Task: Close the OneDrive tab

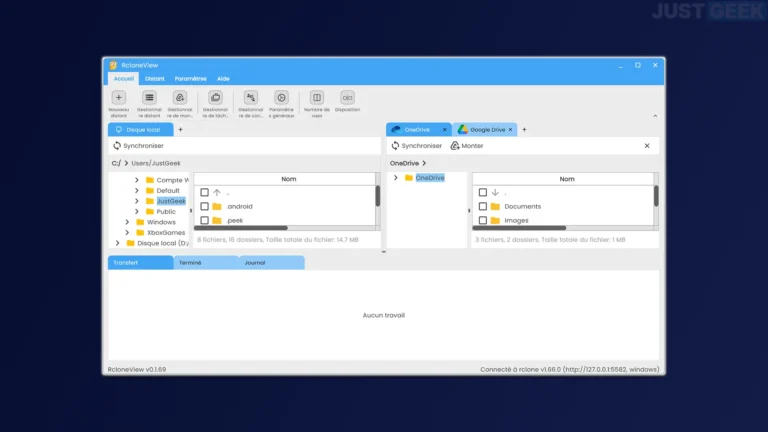Action: point(445,129)
